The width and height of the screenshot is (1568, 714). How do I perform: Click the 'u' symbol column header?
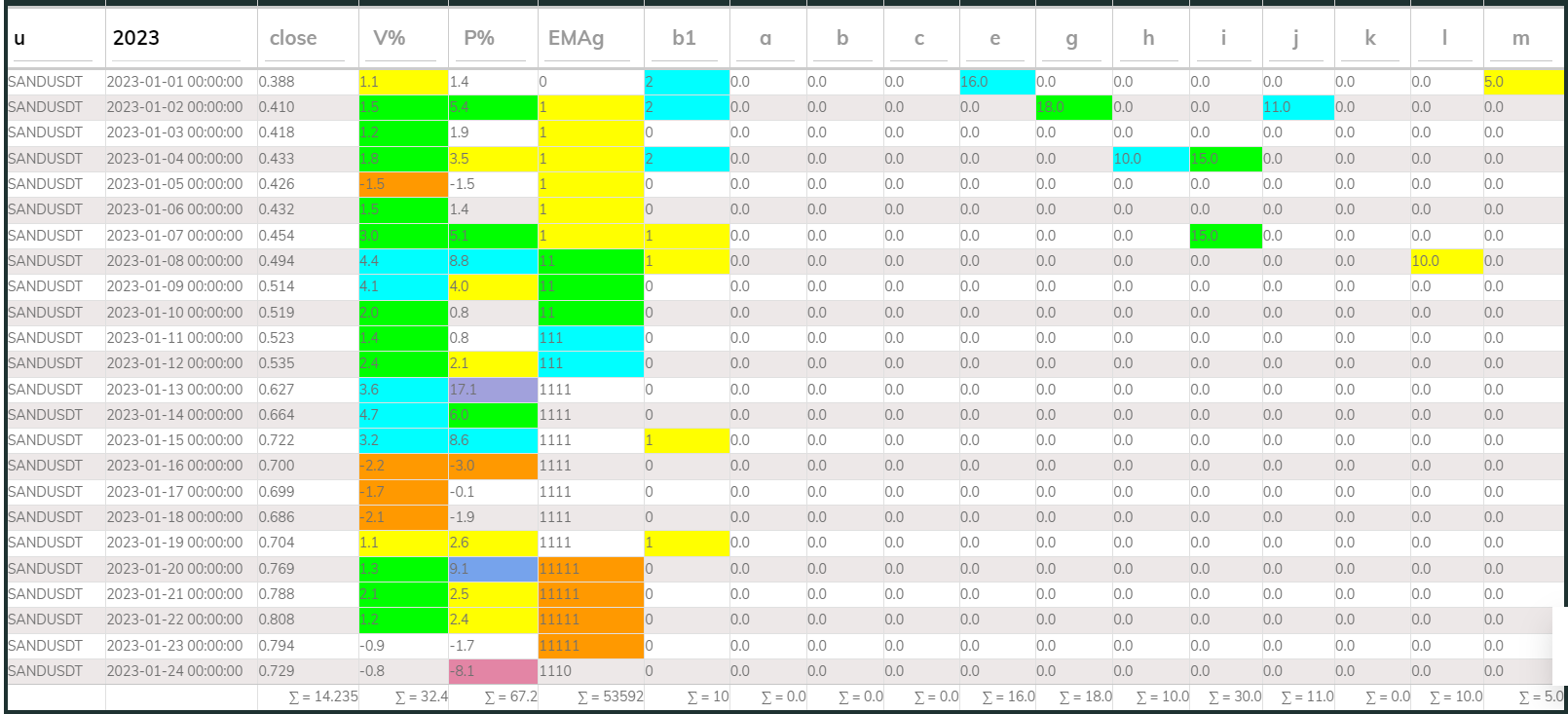(19, 39)
